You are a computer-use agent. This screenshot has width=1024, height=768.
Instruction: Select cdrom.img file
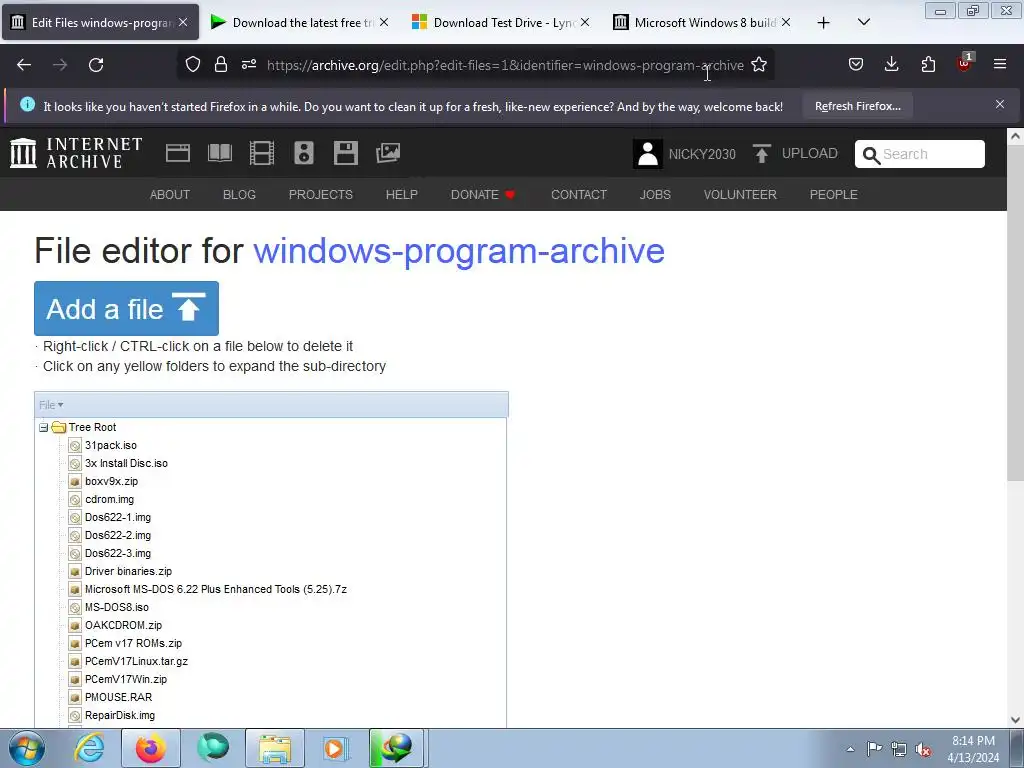tap(109, 499)
